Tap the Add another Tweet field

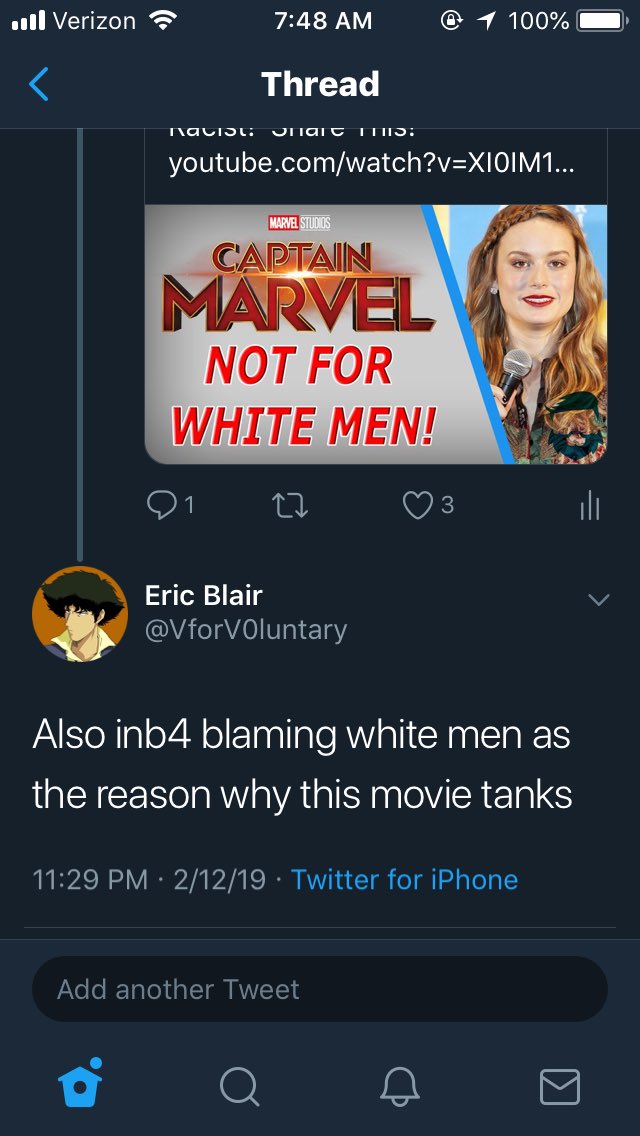[x=320, y=989]
